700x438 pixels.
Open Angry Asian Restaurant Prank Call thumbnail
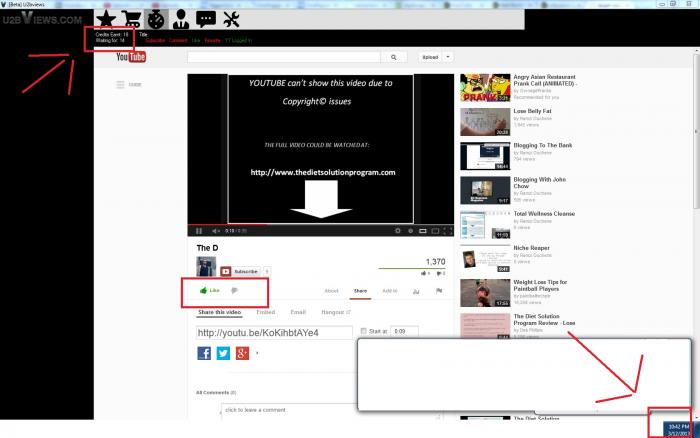(x=485, y=88)
